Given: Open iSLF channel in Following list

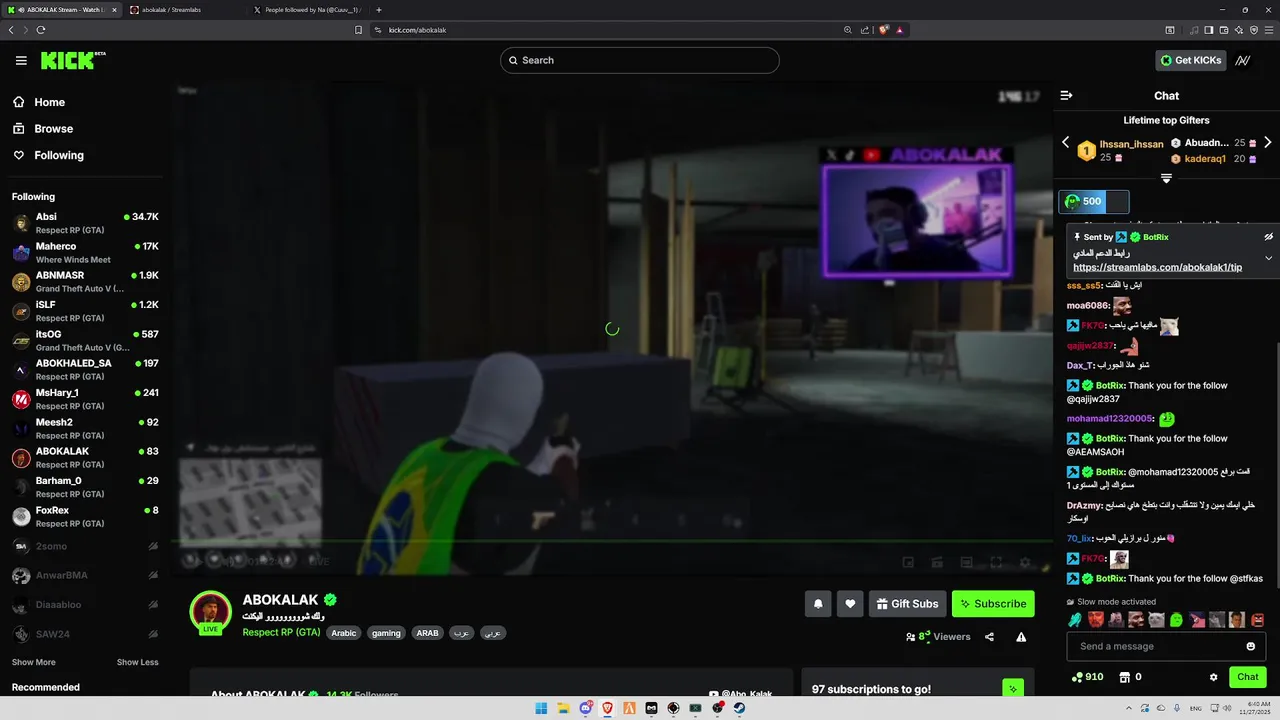Looking at the screenshot, I should (86, 311).
